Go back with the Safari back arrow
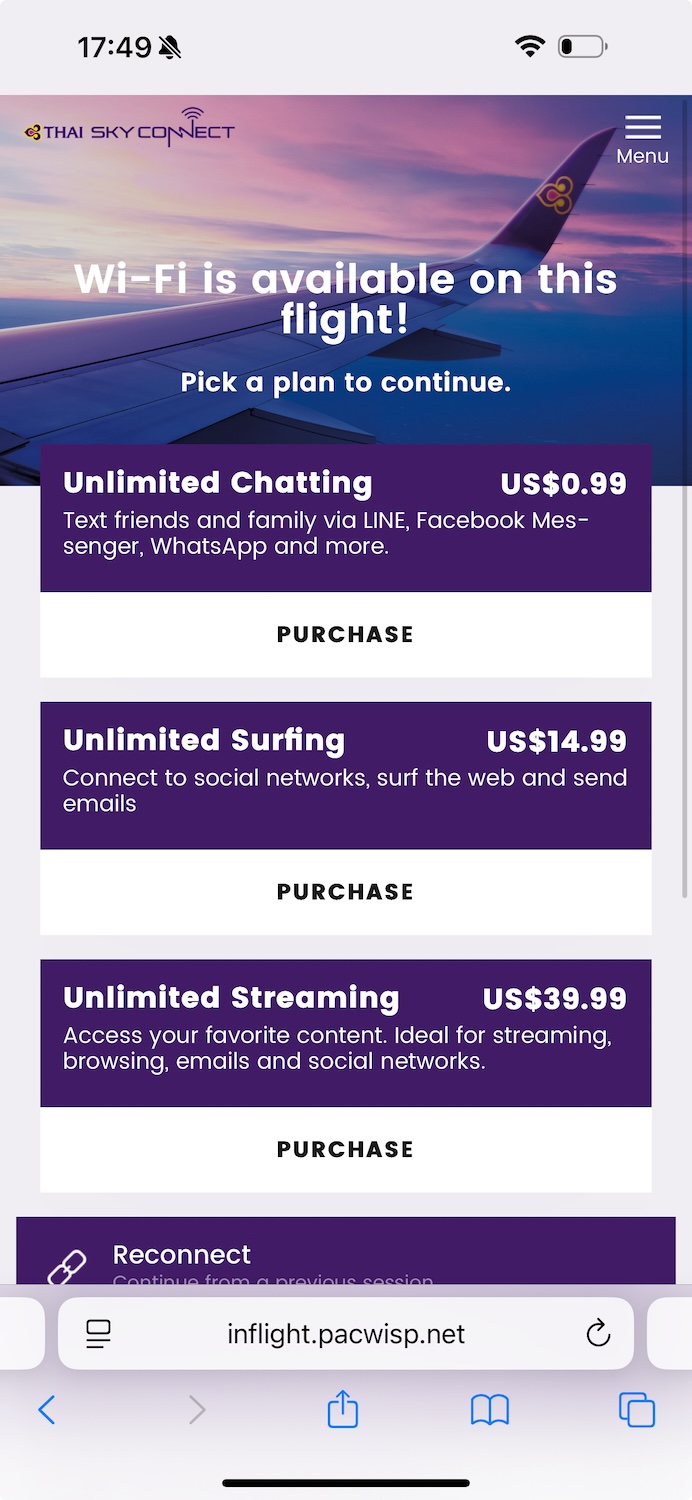 [46, 1410]
